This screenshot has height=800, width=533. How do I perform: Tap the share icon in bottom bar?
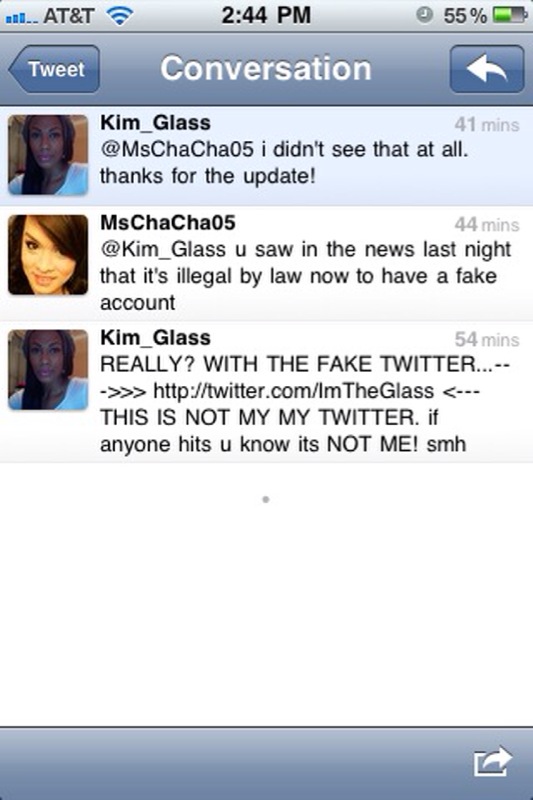[x=492, y=762]
